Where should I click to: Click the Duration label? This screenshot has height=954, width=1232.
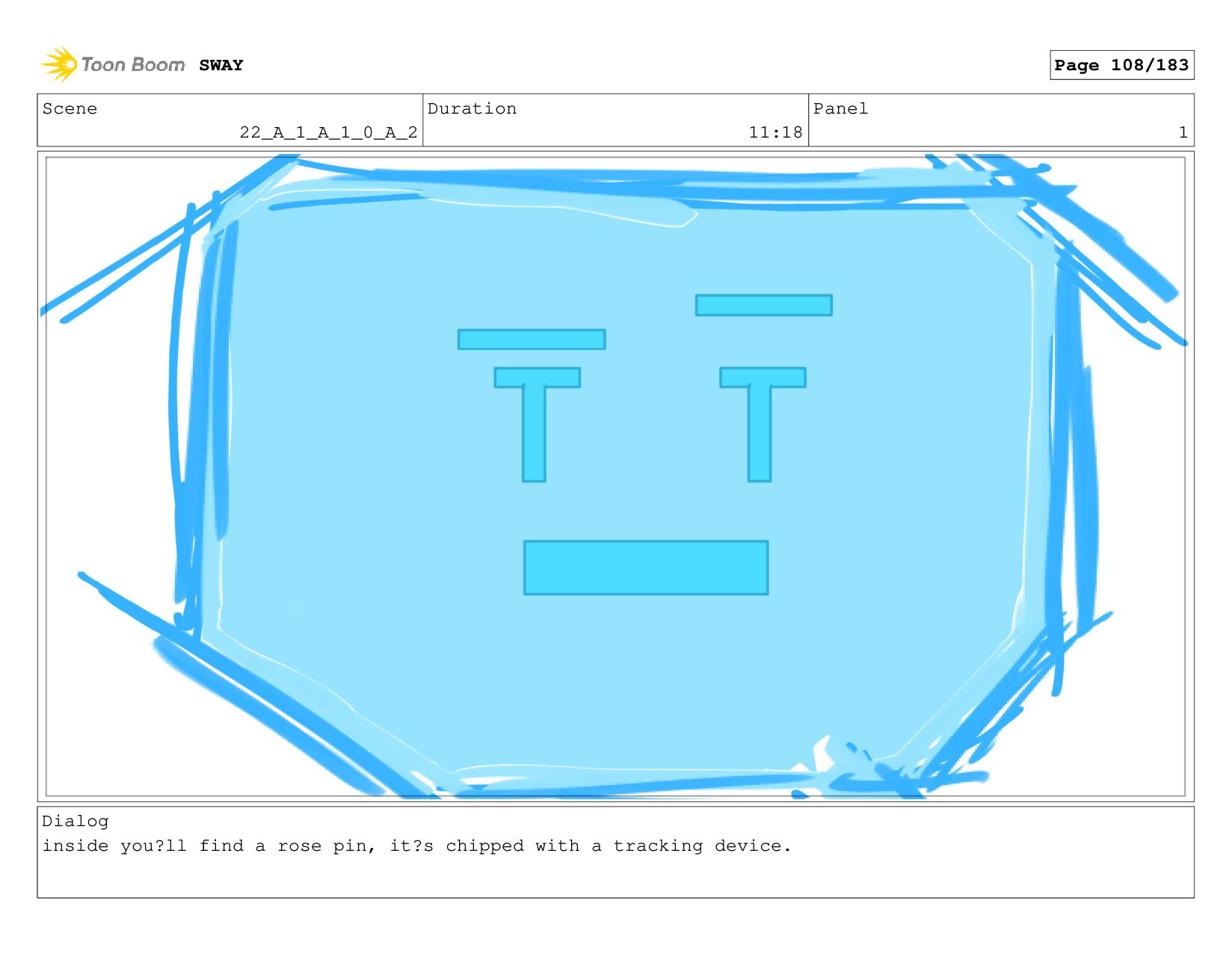click(472, 108)
